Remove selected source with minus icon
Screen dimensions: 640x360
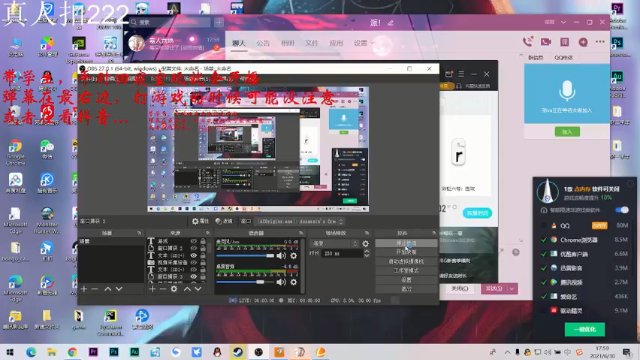[163, 289]
